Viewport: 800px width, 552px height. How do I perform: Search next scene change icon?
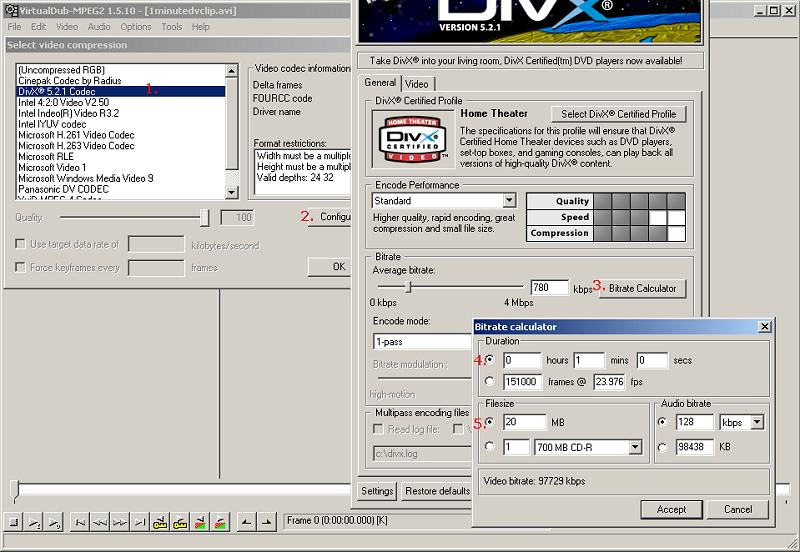coord(220,522)
